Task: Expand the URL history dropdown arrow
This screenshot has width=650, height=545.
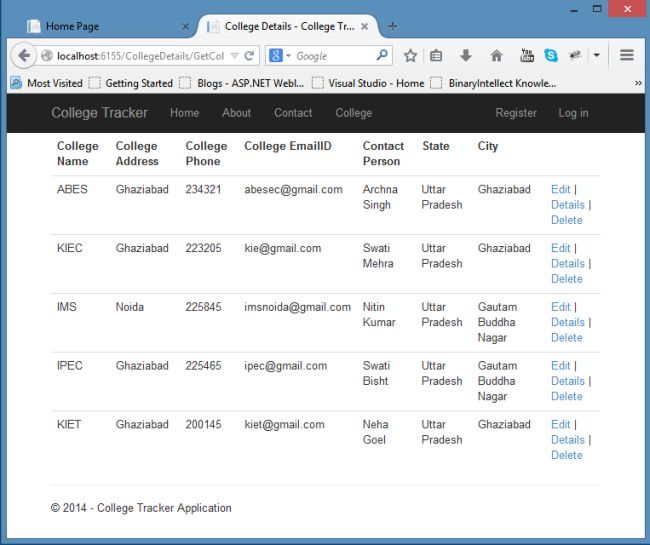Action: 235,56
